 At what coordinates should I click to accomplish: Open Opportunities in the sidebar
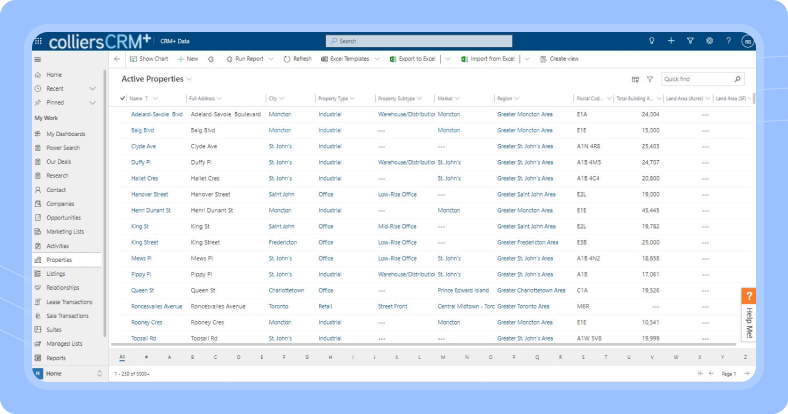pyautogui.click(x=64, y=218)
